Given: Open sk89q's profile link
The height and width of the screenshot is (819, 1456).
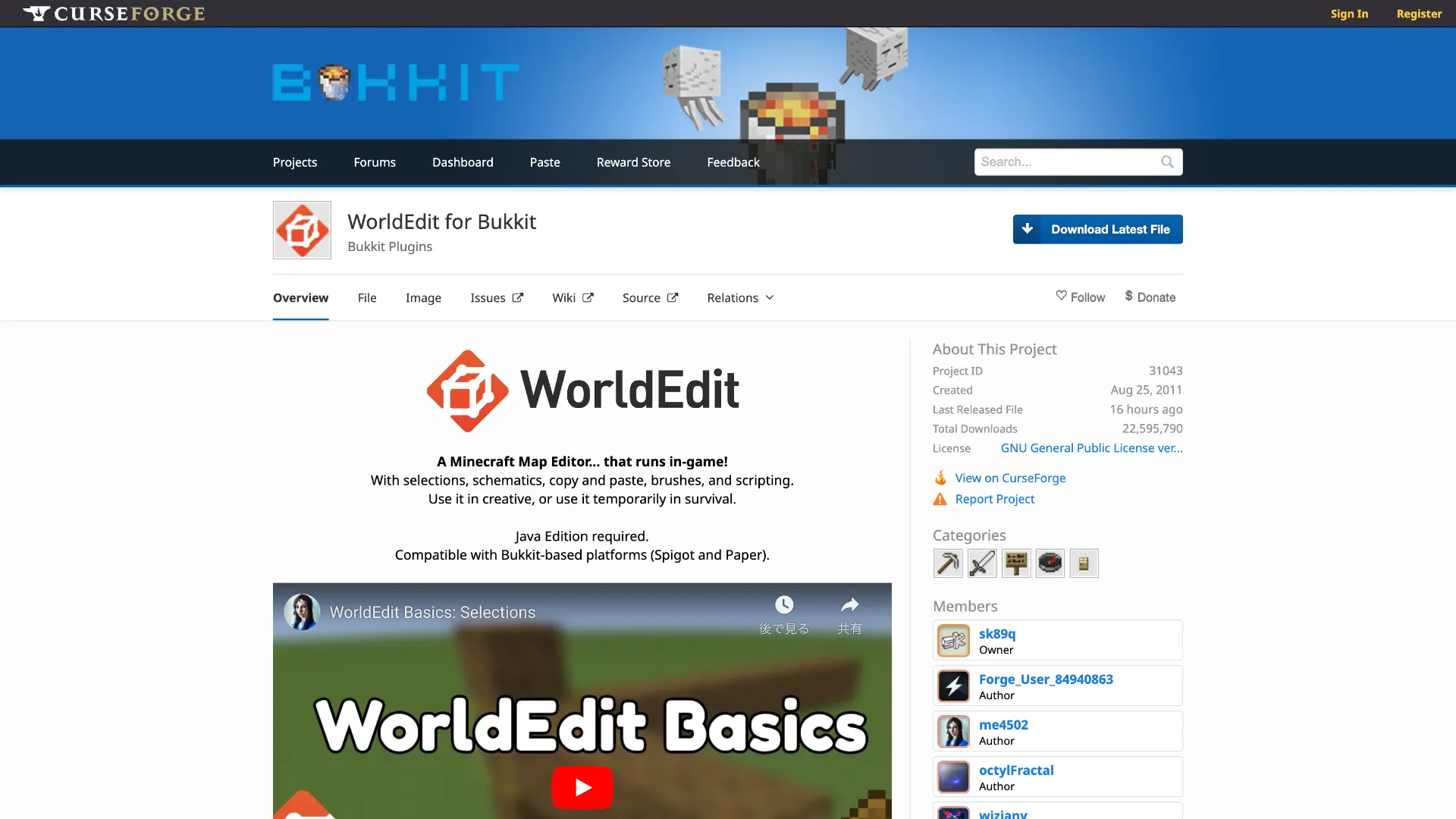Looking at the screenshot, I should (996, 634).
